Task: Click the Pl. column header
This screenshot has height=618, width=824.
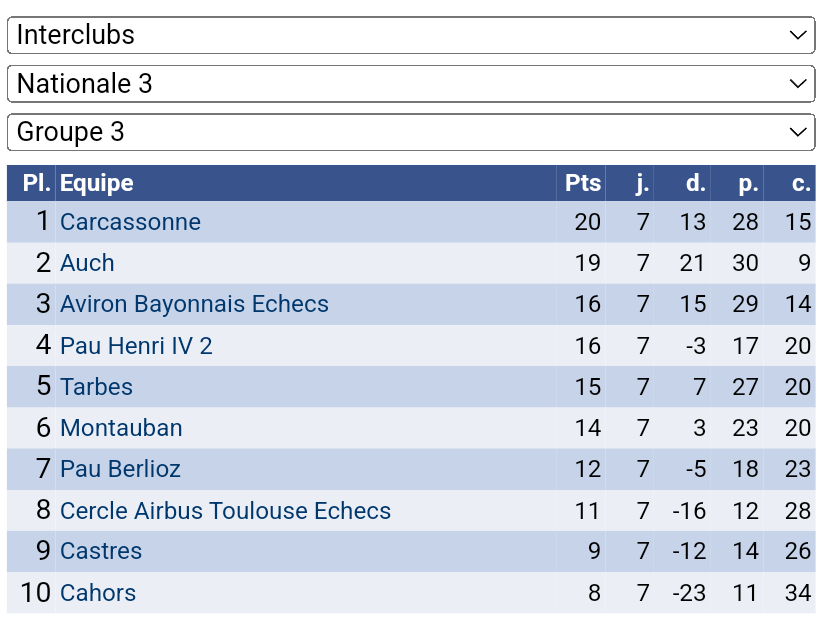Action: click(36, 183)
